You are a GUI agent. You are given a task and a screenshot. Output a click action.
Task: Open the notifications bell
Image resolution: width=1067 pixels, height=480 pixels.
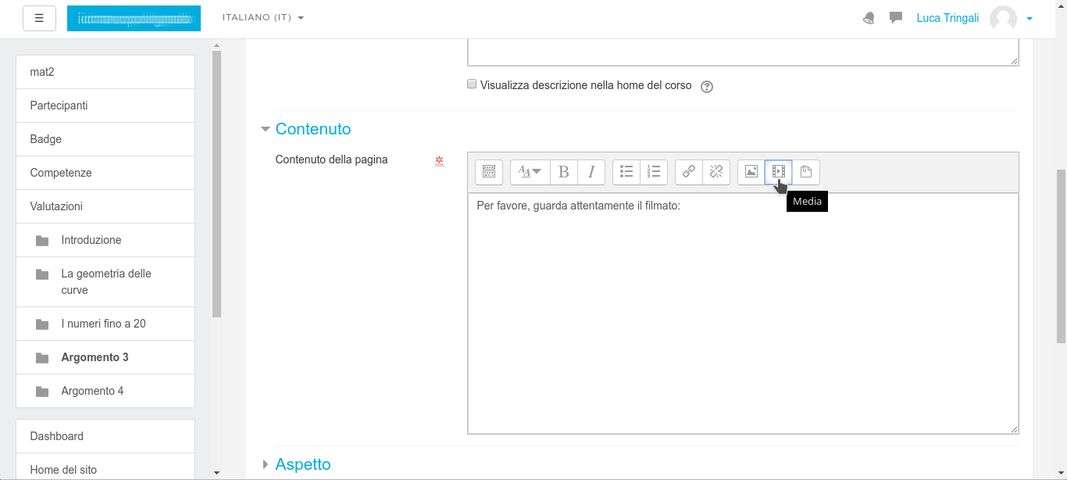coord(869,18)
